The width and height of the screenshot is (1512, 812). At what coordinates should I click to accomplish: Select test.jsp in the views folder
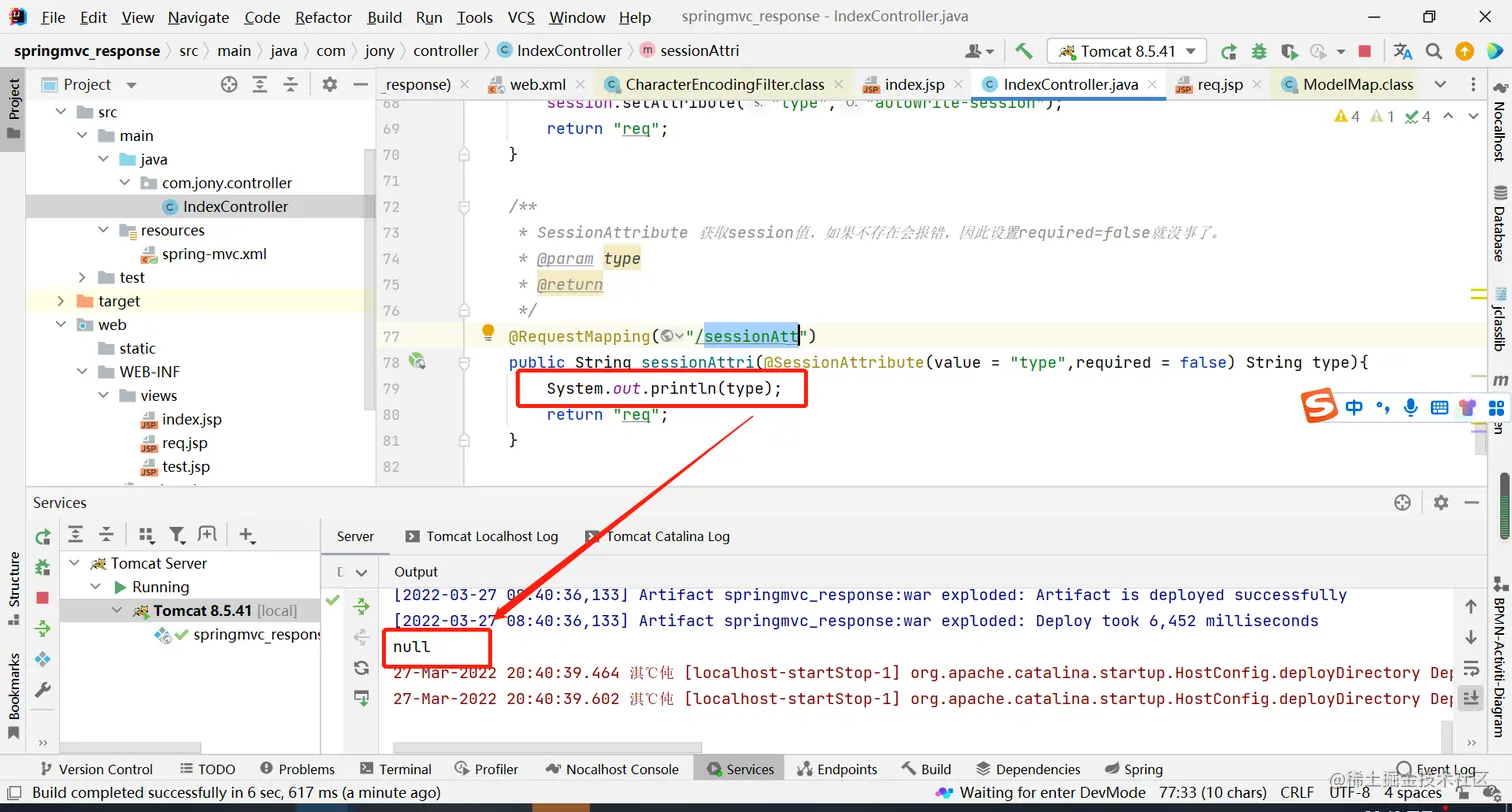175,467
